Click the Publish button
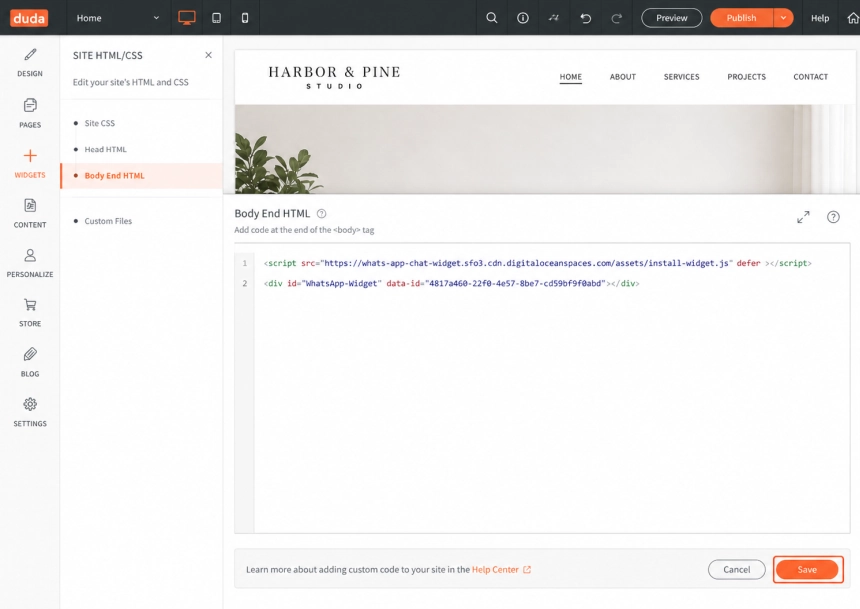The height and width of the screenshot is (609, 860). tap(741, 18)
